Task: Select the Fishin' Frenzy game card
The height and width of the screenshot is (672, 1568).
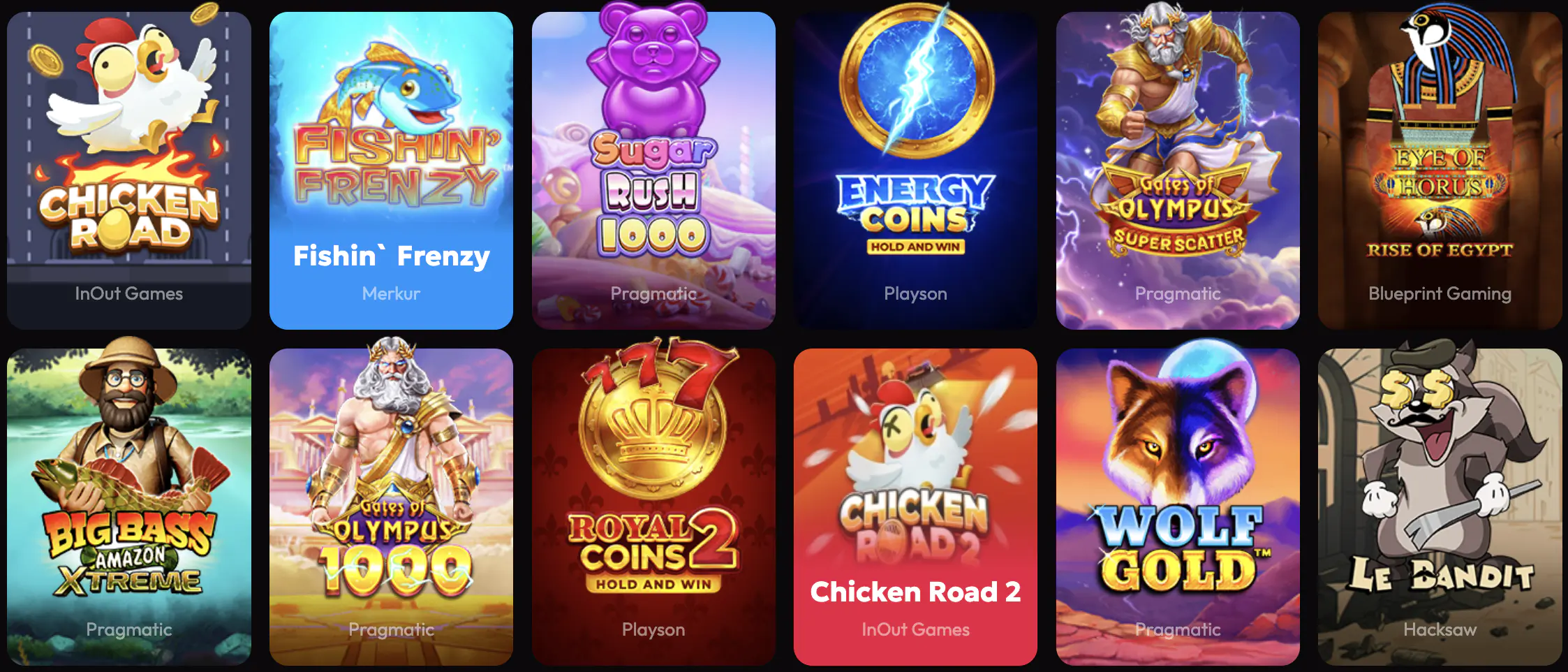Action: click(x=391, y=170)
